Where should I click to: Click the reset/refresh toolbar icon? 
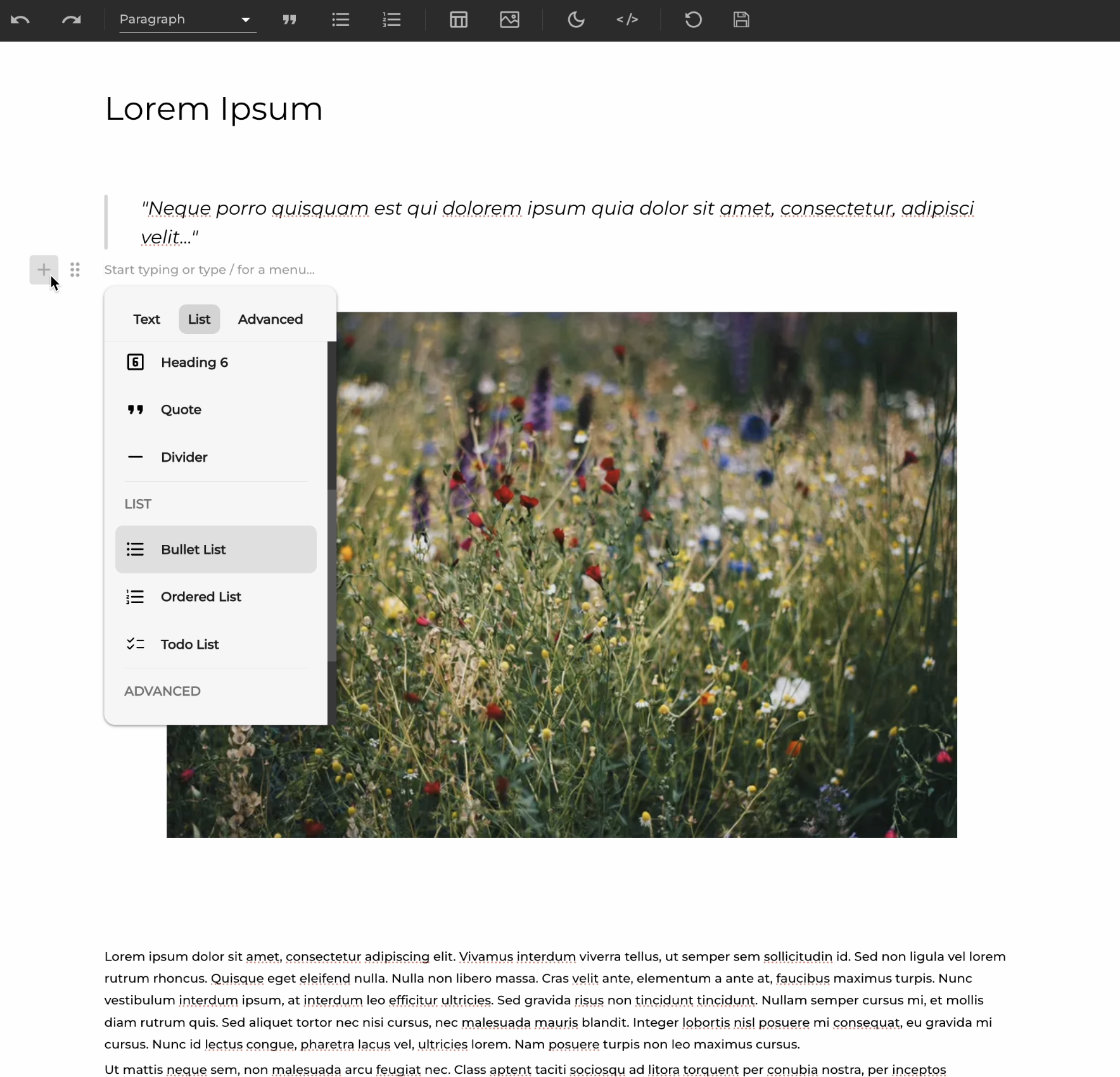pyautogui.click(x=693, y=20)
